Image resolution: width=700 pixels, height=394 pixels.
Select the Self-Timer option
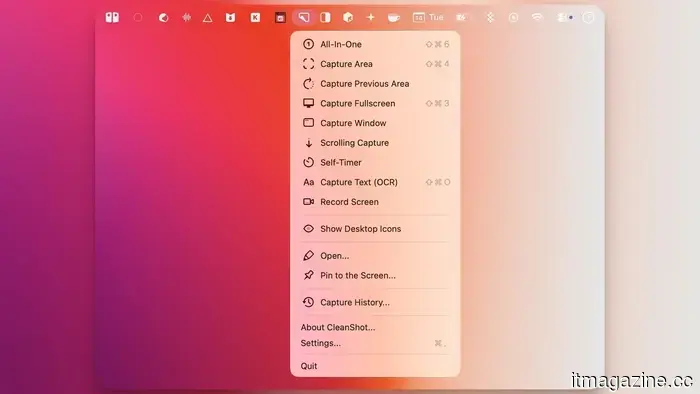coord(375,162)
